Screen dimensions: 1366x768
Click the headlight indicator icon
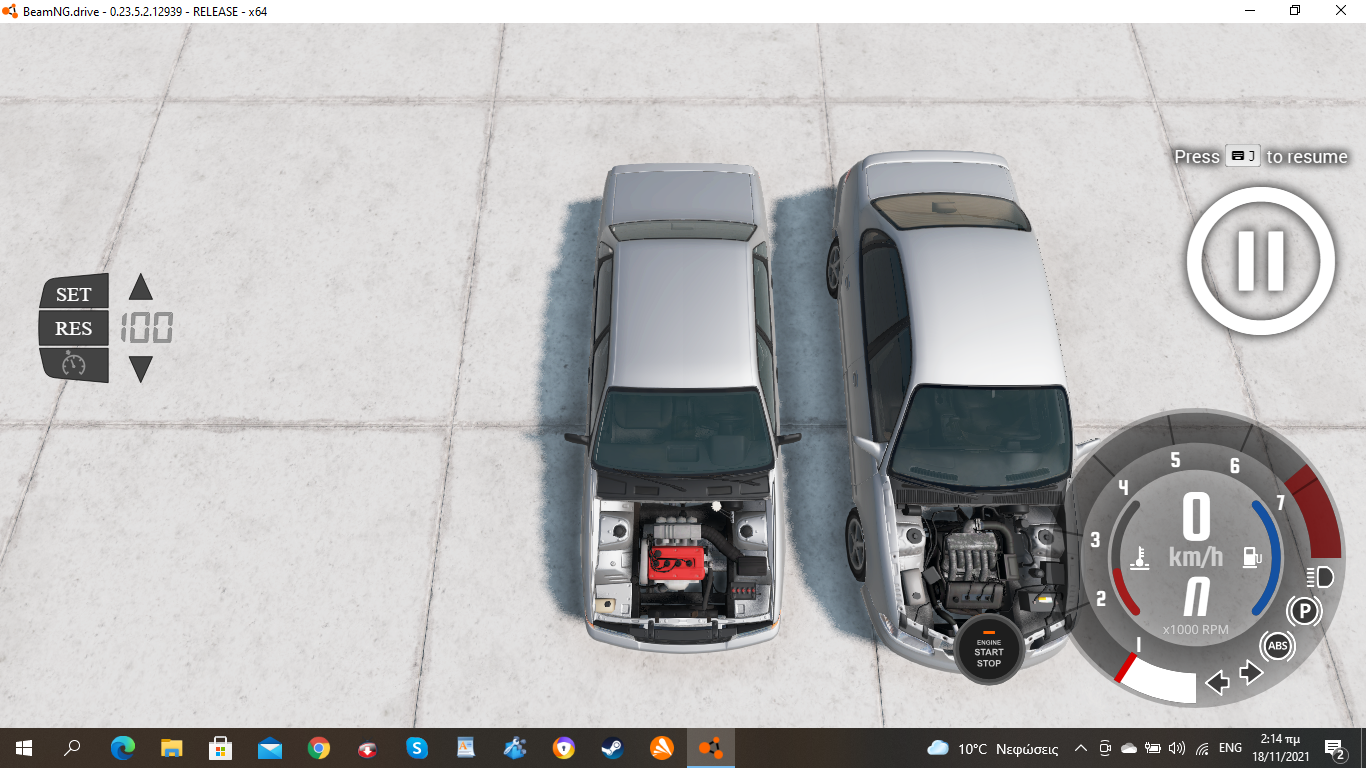tap(1320, 577)
